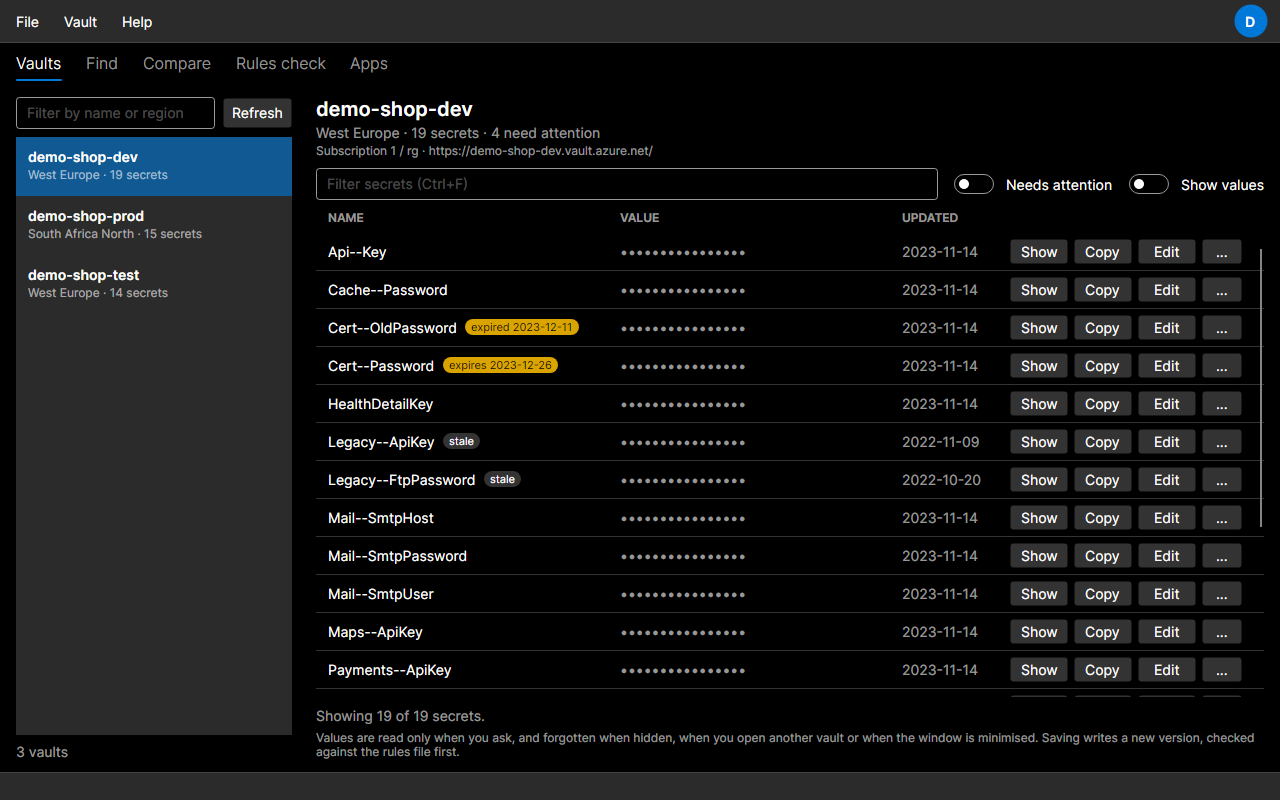Click the Refresh button
The width and height of the screenshot is (1280, 800).
click(x=257, y=113)
